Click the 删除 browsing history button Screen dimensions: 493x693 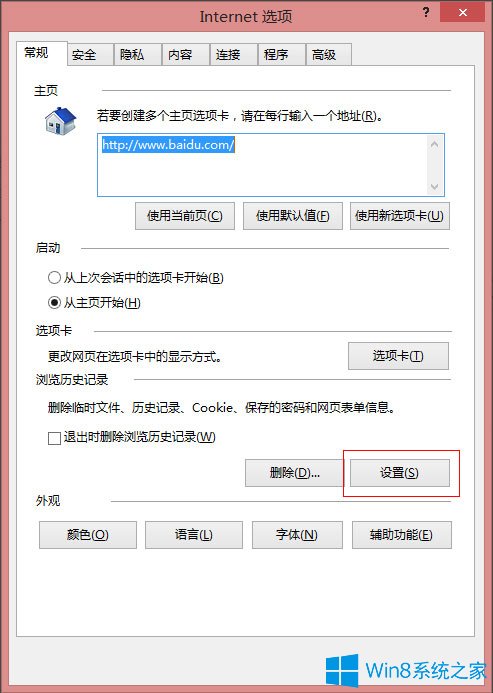pyautogui.click(x=294, y=473)
